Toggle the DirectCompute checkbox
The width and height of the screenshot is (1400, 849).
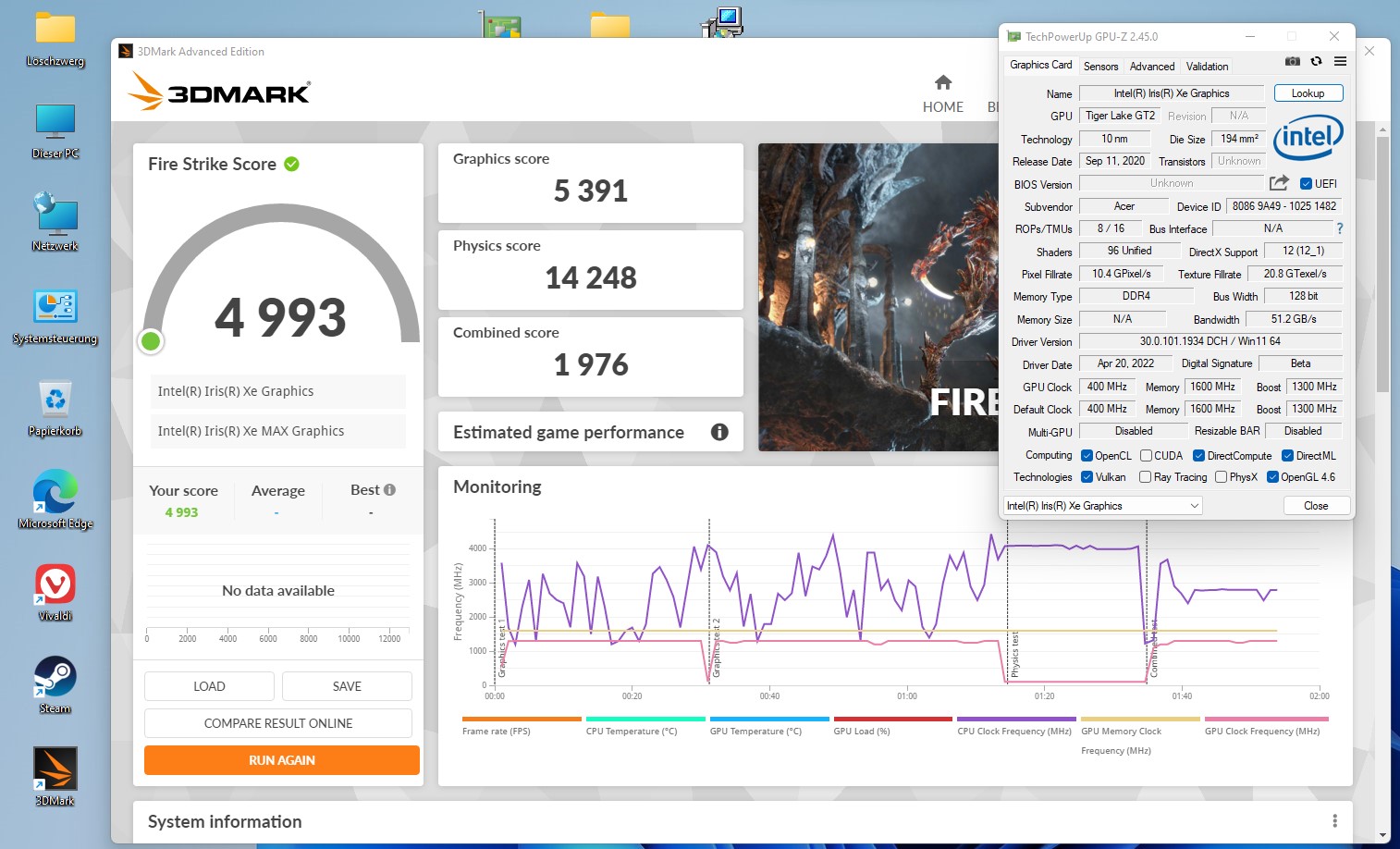[x=1198, y=456]
